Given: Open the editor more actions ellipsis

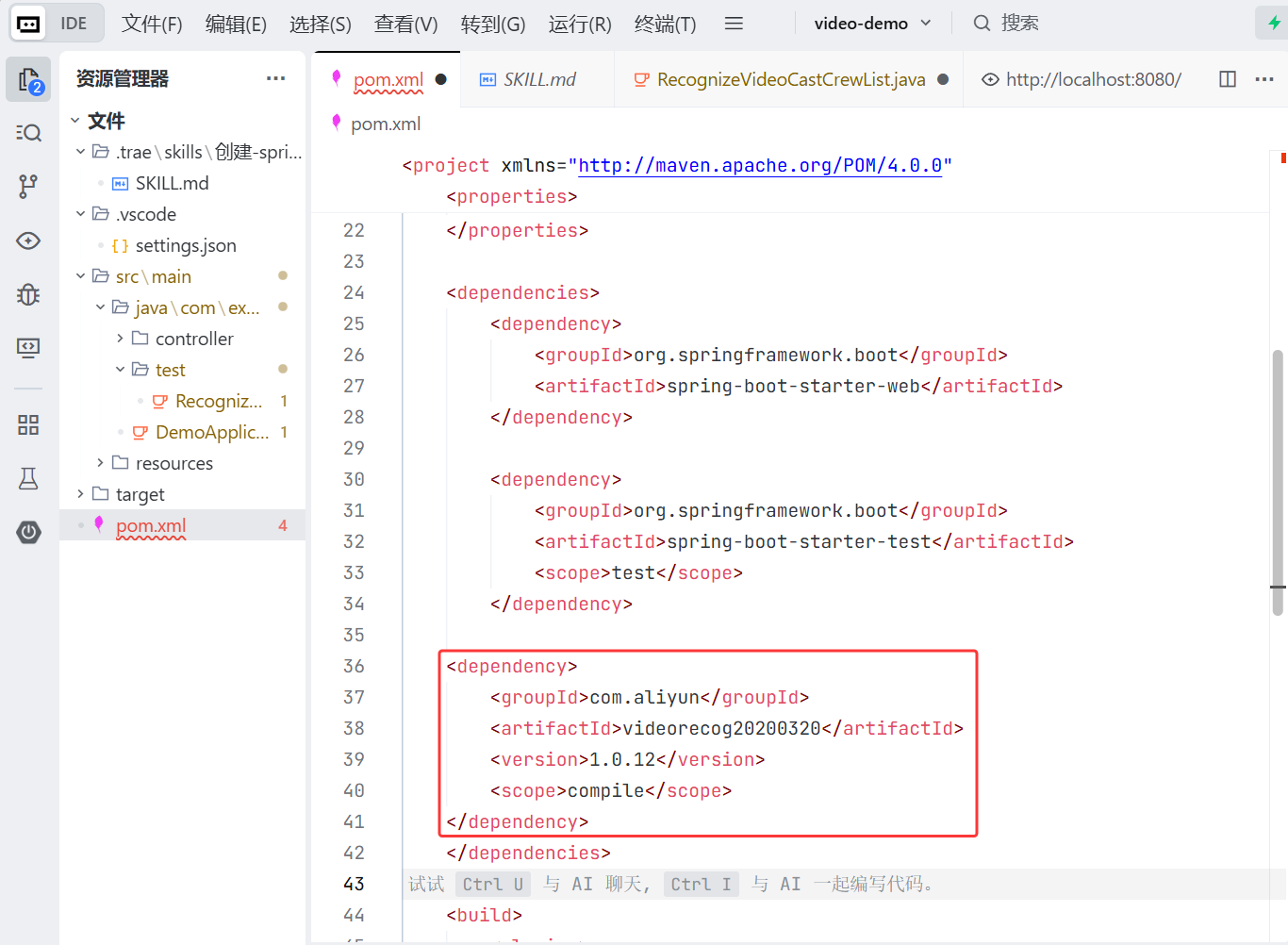Looking at the screenshot, I should (x=1264, y=79).
